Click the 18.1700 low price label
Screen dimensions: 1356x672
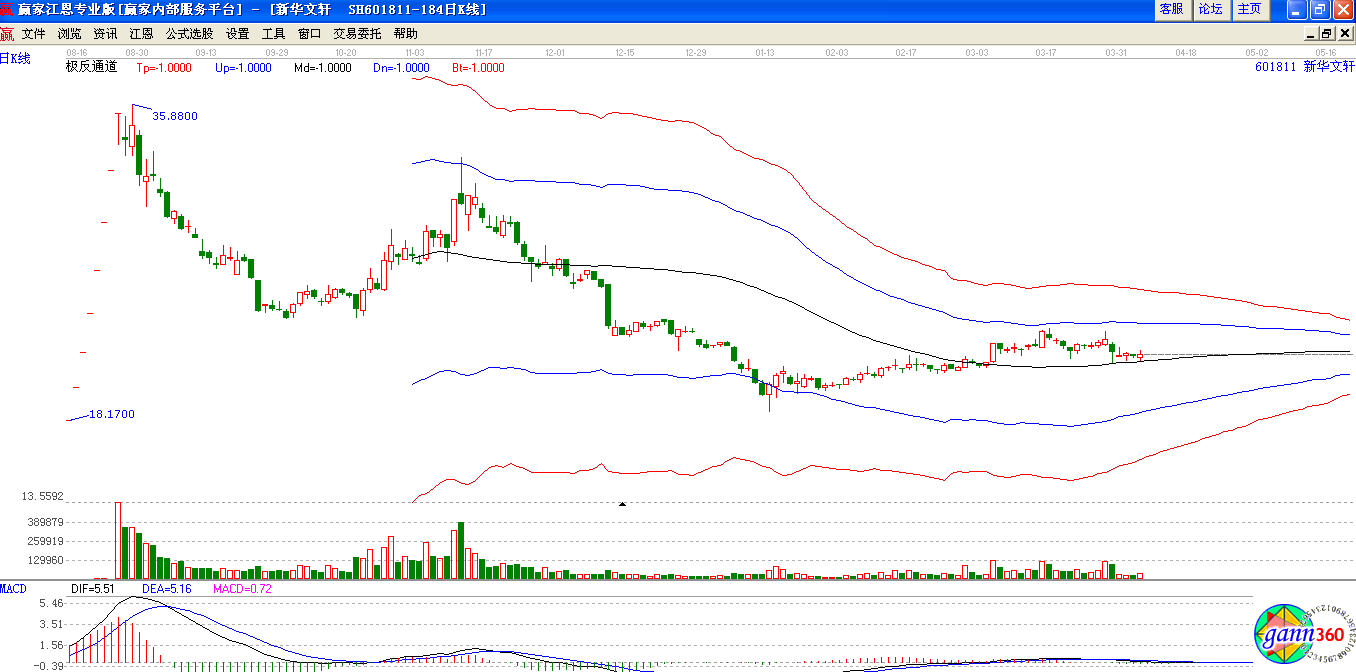(112, 414)
